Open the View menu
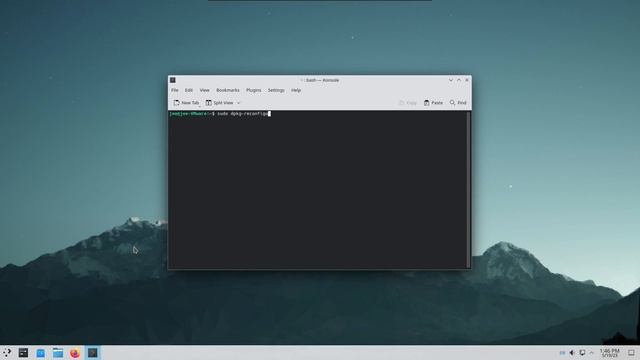This screenshot has height=360, width=640. (204, 90)
